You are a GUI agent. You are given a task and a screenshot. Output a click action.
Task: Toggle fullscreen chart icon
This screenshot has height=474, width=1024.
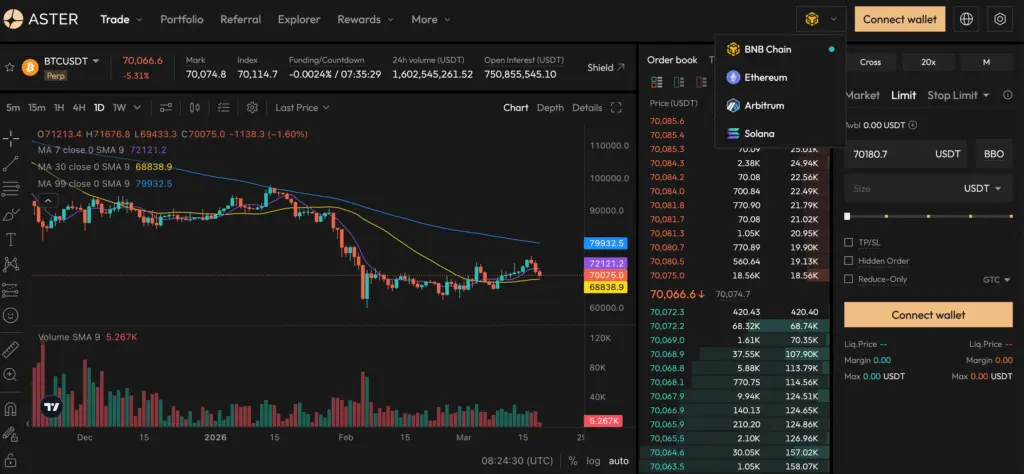click(616, 108)
